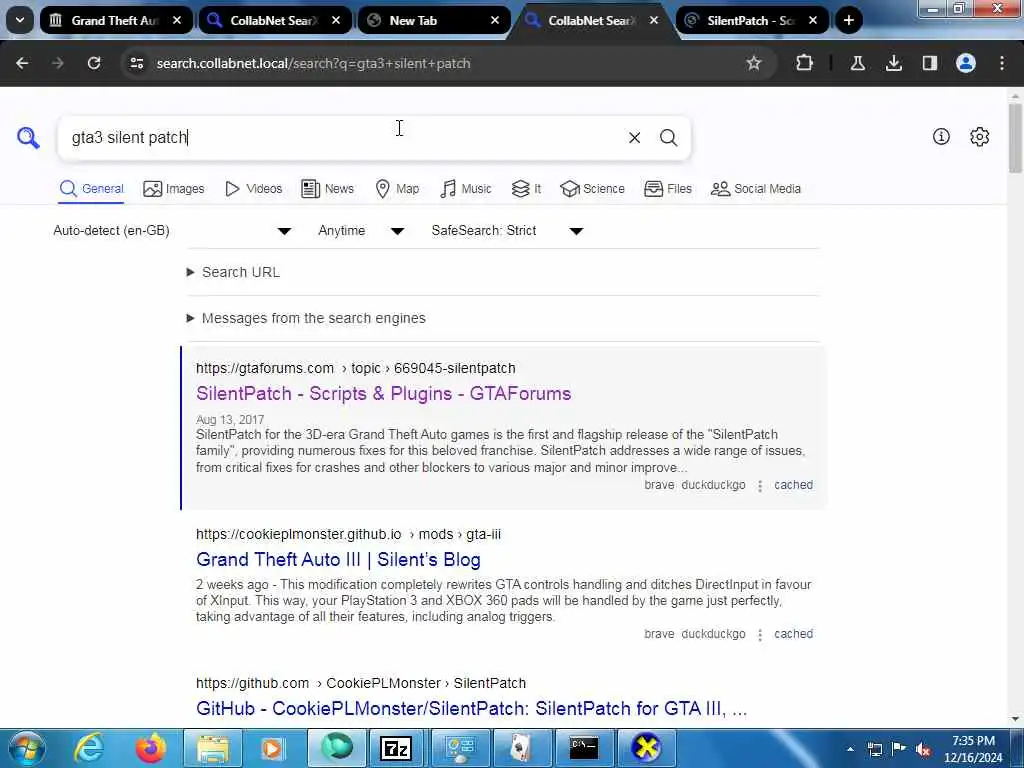Reload the current search page
The image size is (1024, 768).
click(94, 63)
